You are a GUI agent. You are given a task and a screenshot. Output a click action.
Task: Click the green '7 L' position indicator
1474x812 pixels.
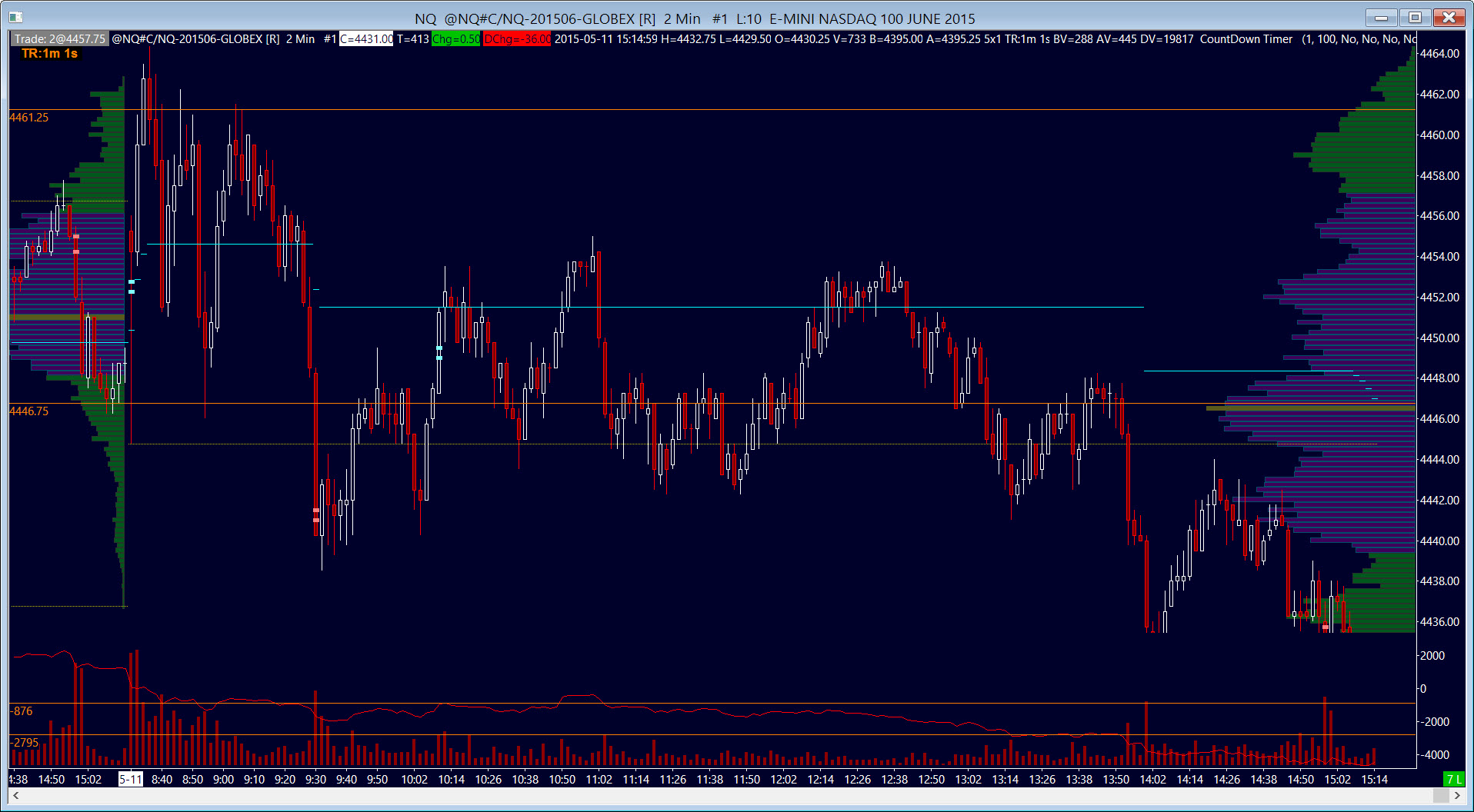click(1453, 779)
